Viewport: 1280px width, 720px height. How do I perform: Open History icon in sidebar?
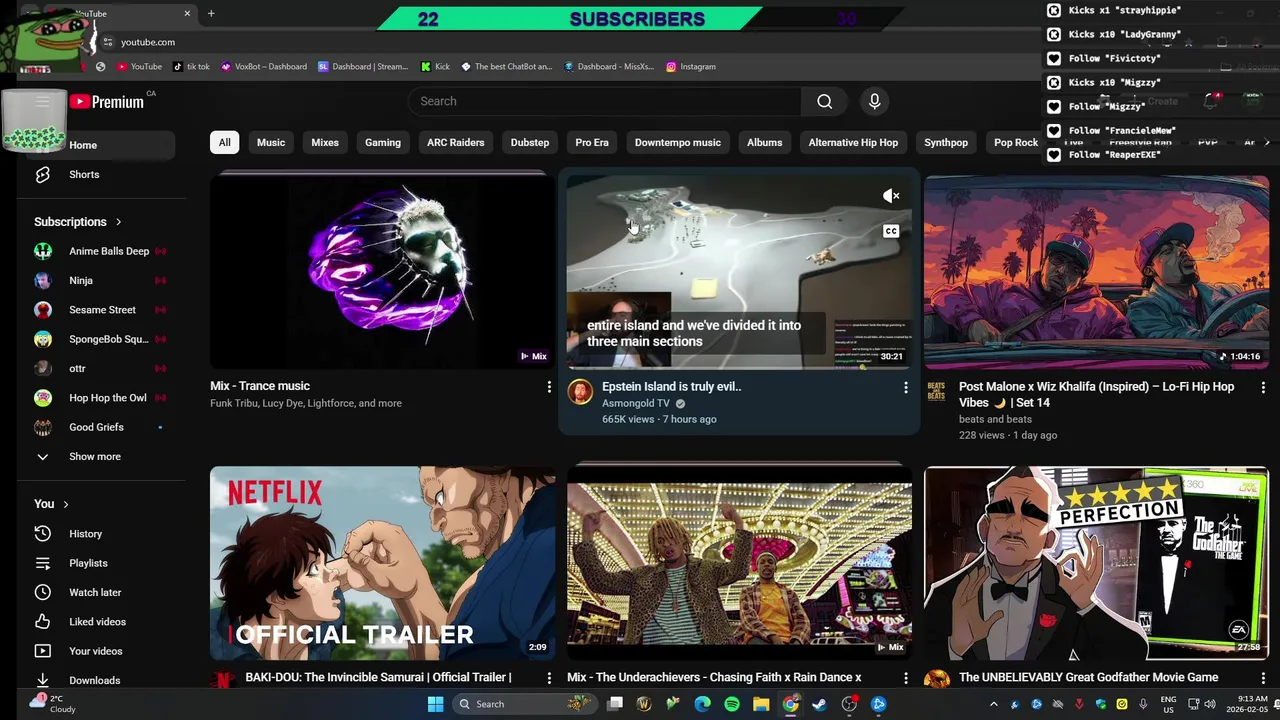click(x=42, y=534)
